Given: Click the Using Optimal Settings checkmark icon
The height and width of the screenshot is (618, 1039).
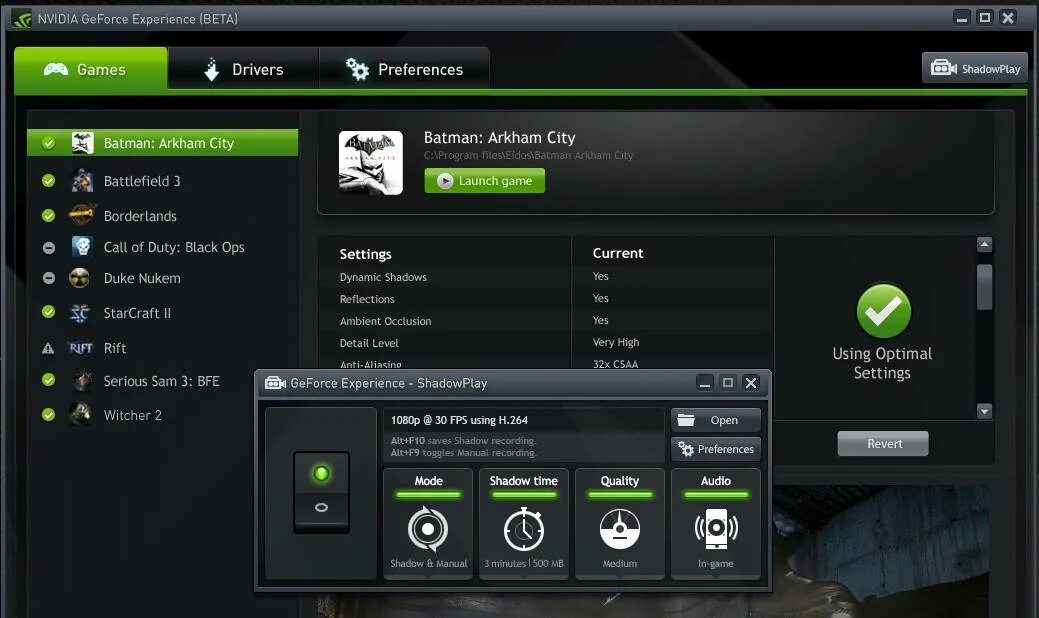Looking at the screenshot, I should 883,311.
